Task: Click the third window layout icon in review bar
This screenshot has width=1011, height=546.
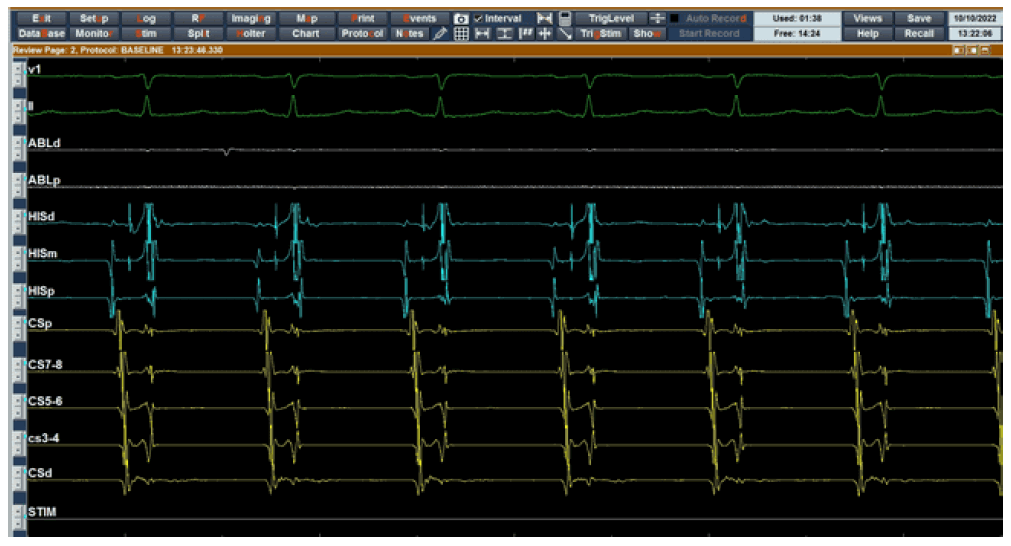Action: [x=986, y=50]
